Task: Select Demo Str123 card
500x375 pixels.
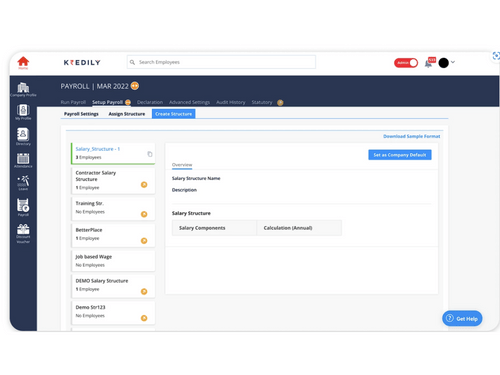Action: 113,313
